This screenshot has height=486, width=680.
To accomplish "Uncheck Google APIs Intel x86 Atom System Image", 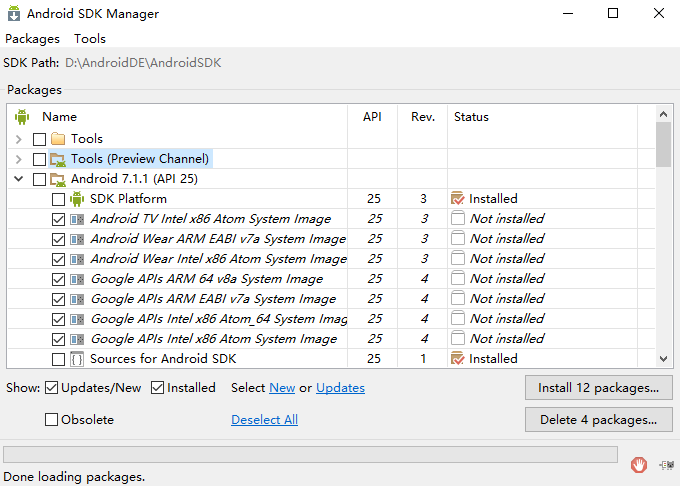I will [58, 339].
